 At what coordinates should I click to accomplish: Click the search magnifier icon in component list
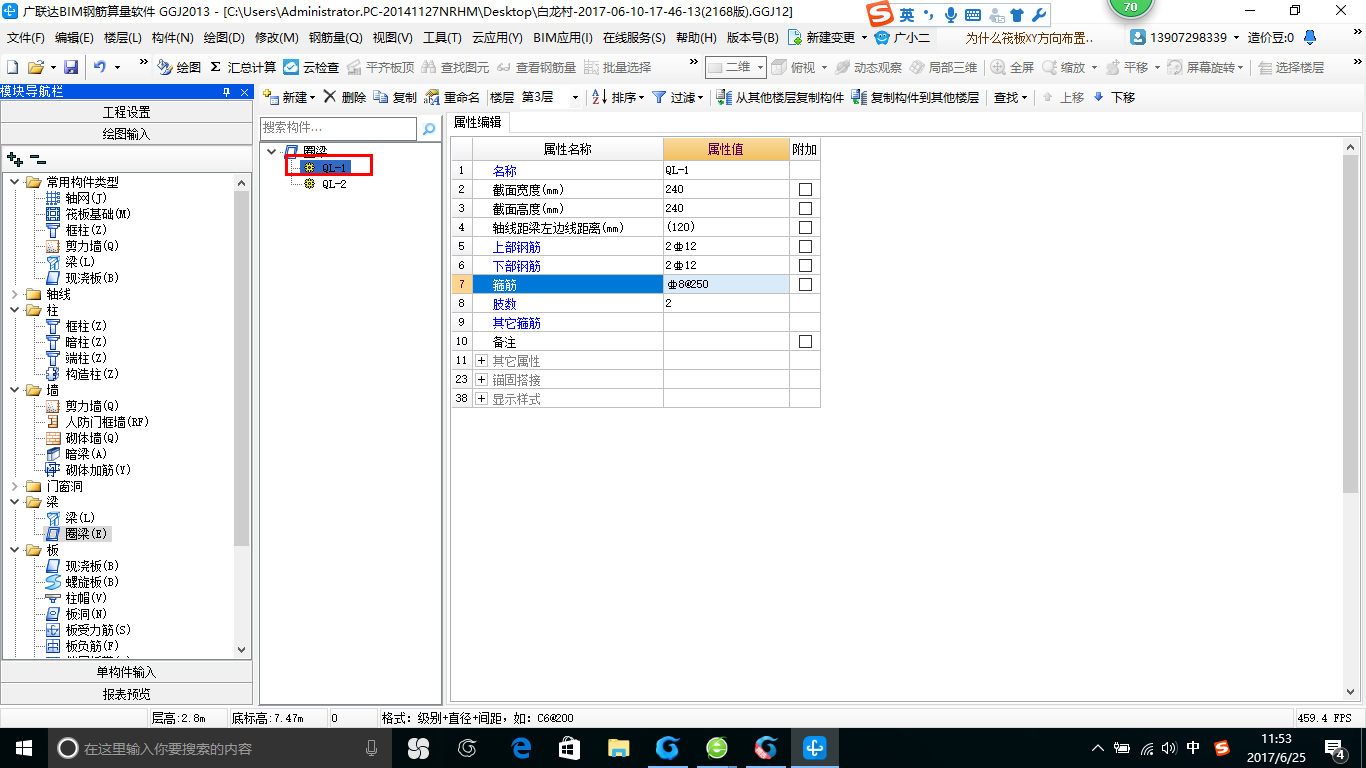(x=429, y=129)
